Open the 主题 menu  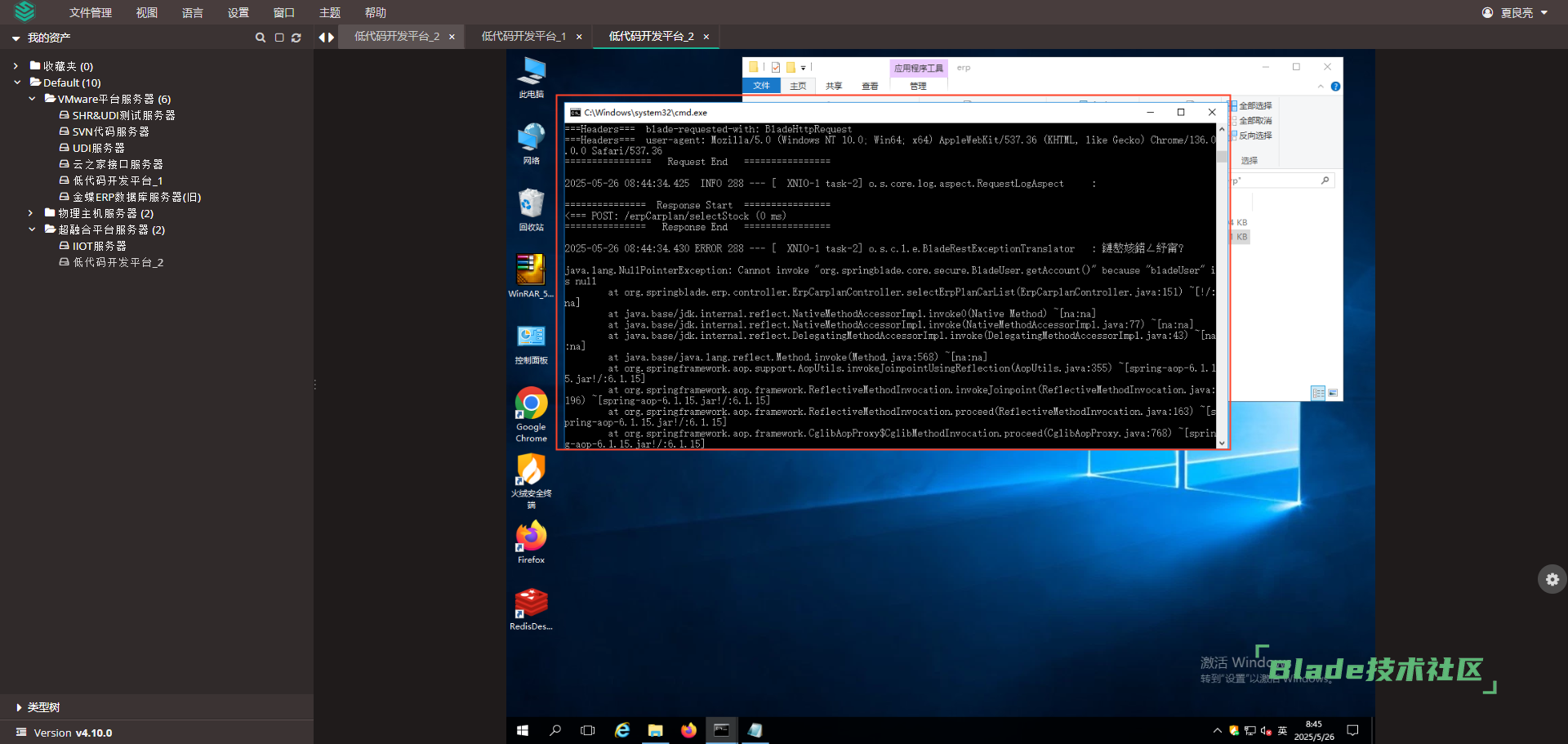pos(330,12)
